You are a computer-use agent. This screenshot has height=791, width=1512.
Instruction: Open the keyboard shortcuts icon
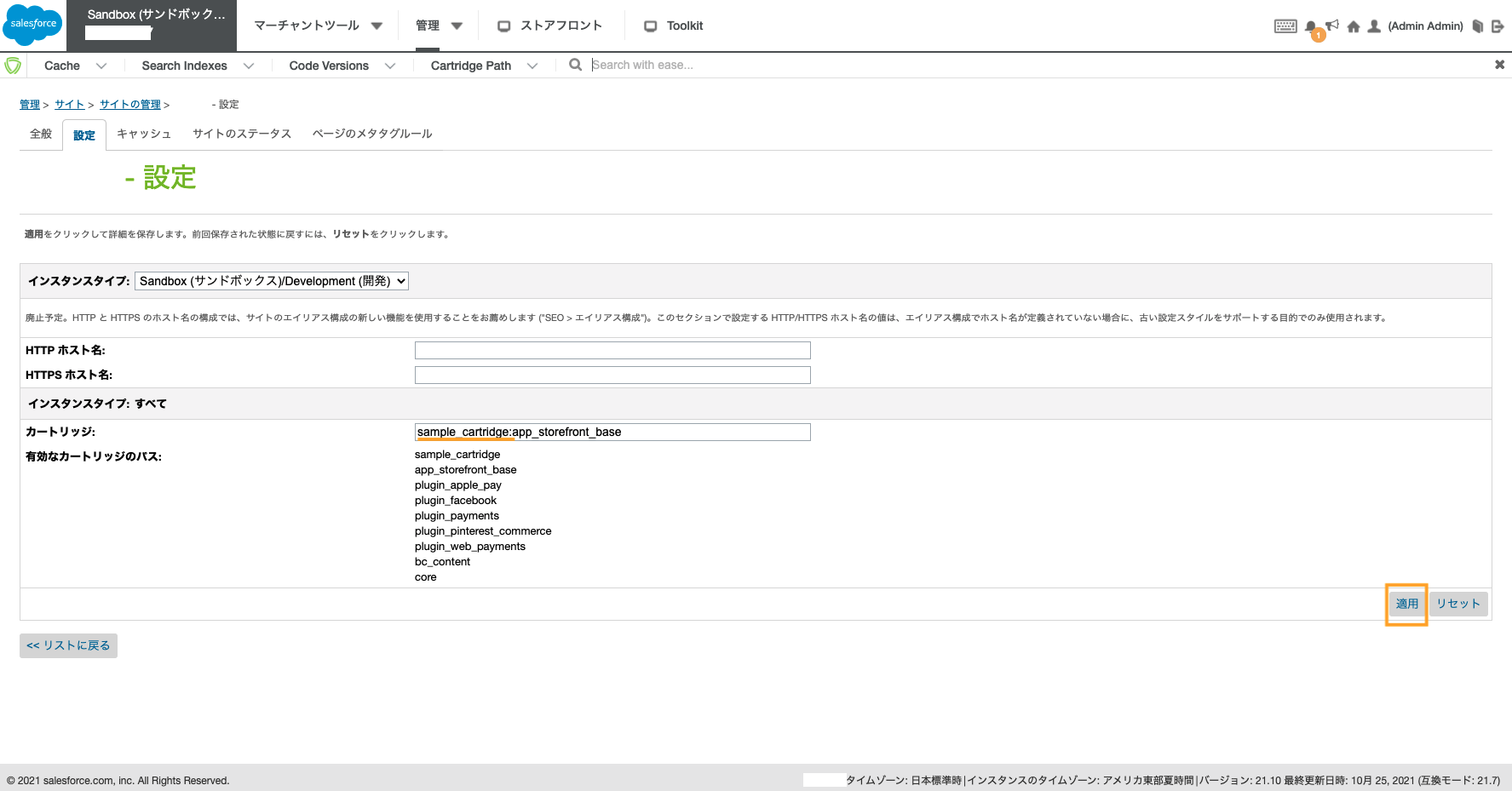[1285, 26]
